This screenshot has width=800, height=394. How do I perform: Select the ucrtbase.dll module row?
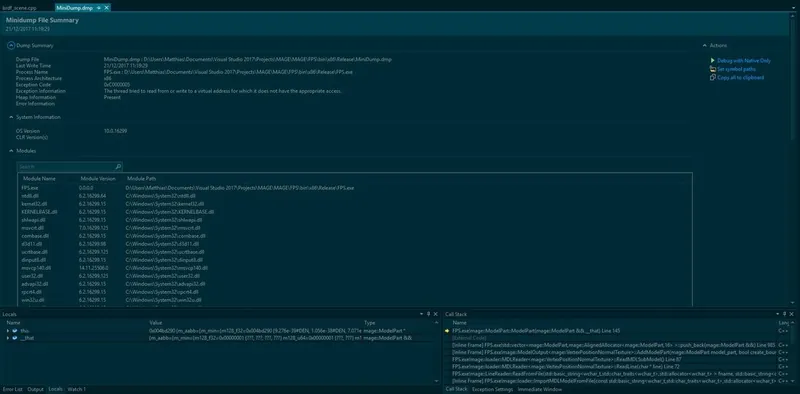355,252
